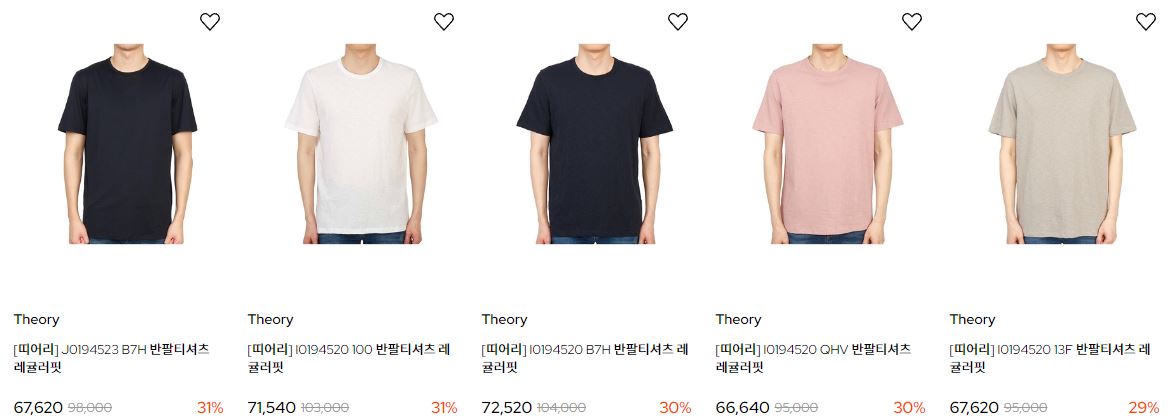The width and height of the screenshot is (1173, 420).
Task: Open Theory brand link above I0194520 100
Action: click(x=270, y=320)
